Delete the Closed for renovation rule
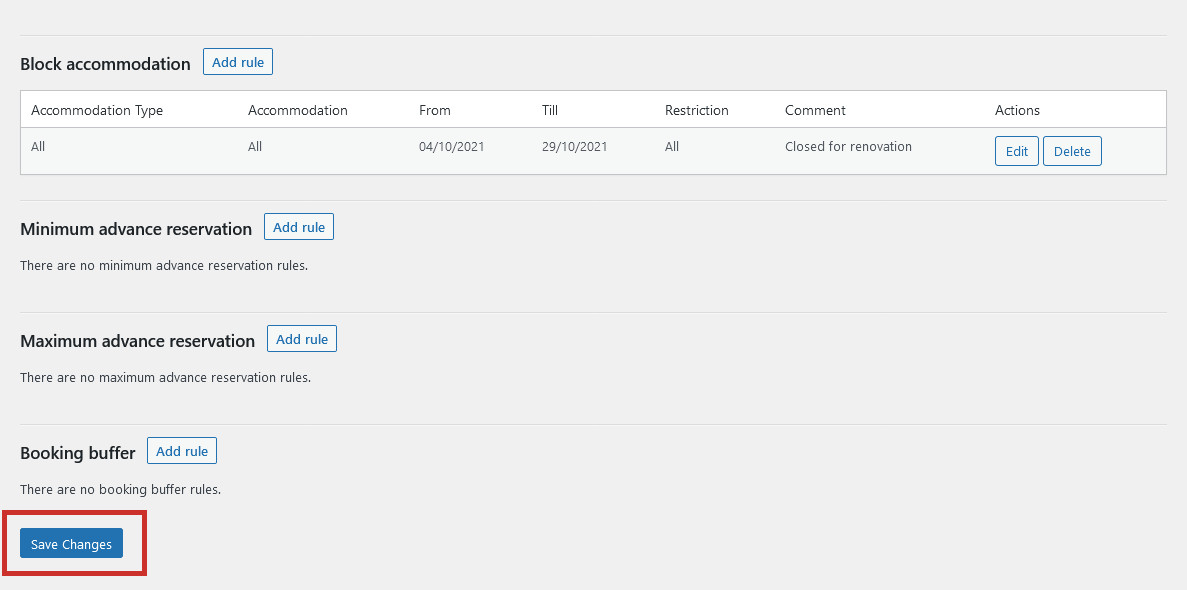This screenshot has height=590, width=1187. [x=1072, y=151]
